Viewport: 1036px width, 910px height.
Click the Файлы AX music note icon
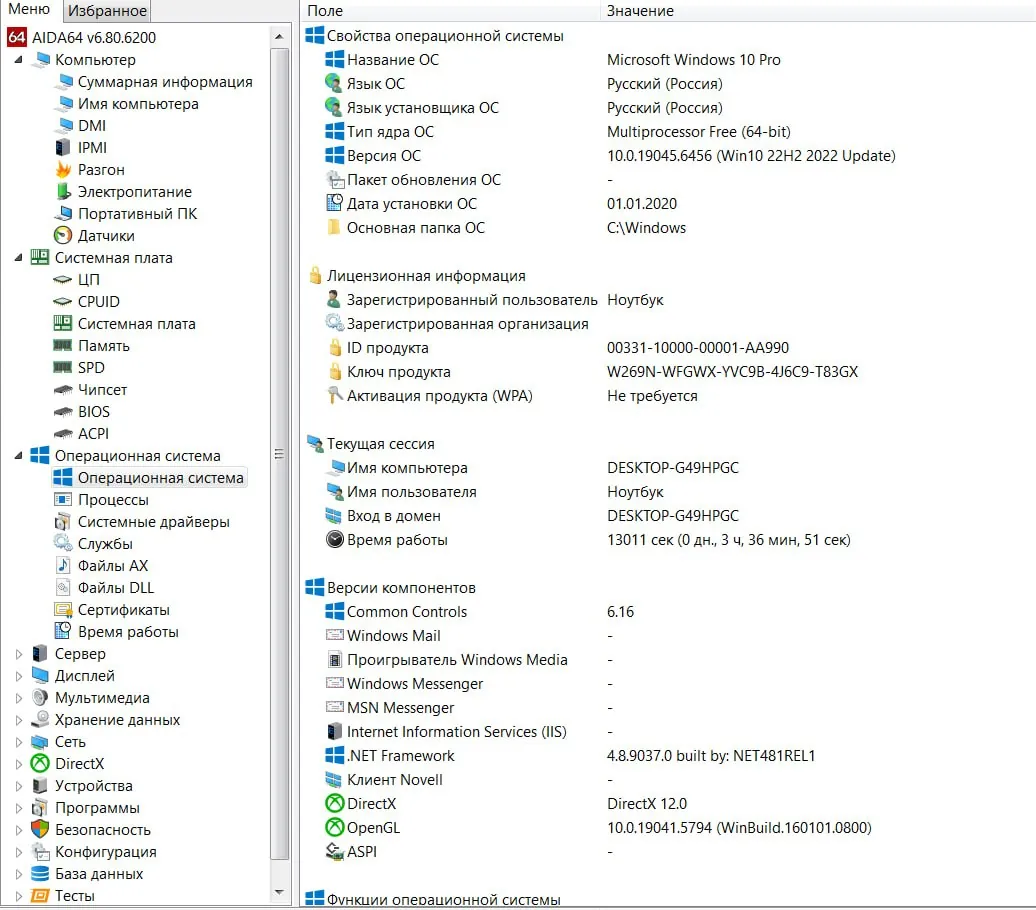coord(63,566)
